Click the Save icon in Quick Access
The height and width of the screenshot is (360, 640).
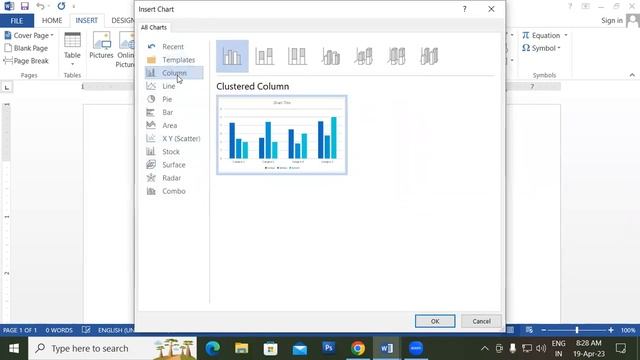[25, 6]
